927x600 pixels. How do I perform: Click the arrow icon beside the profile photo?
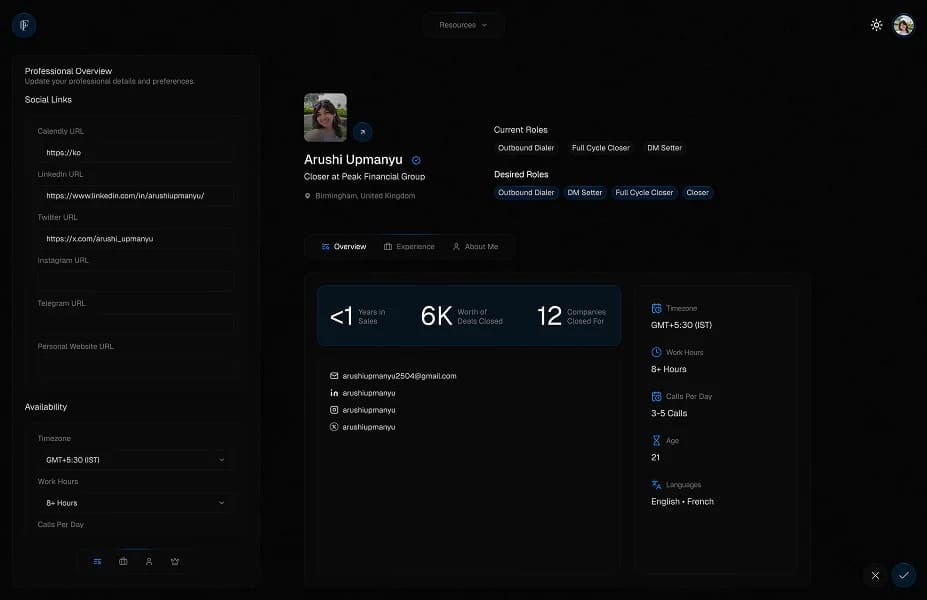(x=362, y=131)
